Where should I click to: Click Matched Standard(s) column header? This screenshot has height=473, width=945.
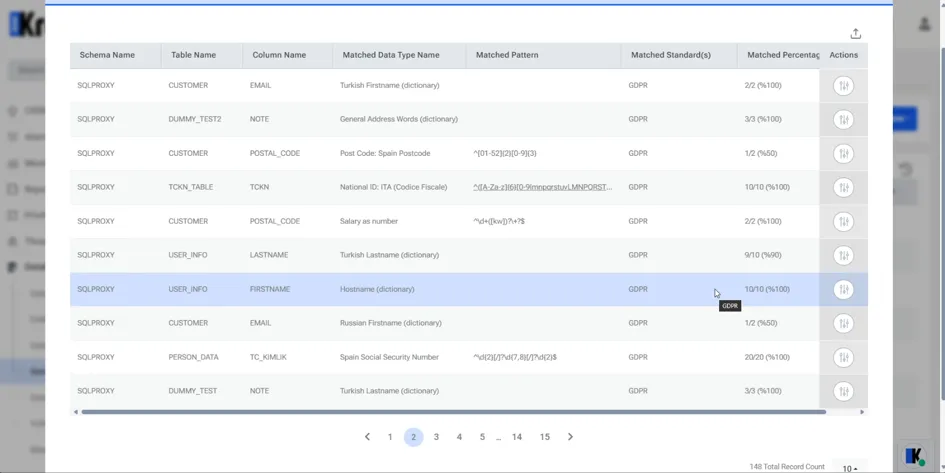671,55
